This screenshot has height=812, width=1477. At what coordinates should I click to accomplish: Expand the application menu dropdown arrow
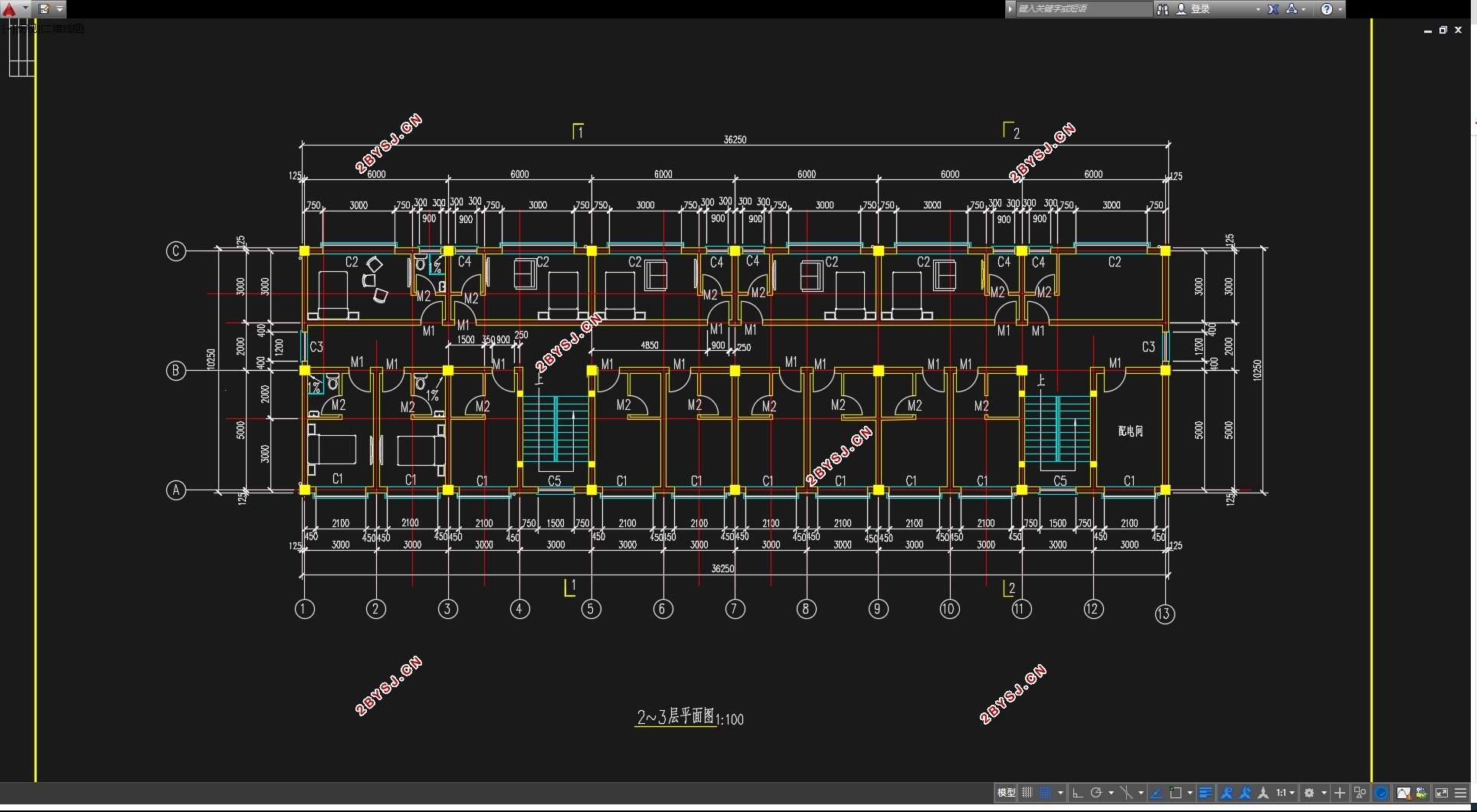[x=25, y=8]
